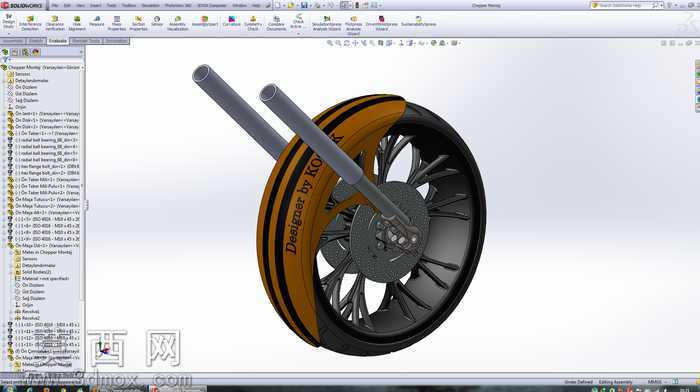Run Interference Detection
700x392 pixels.
point(30,23)
